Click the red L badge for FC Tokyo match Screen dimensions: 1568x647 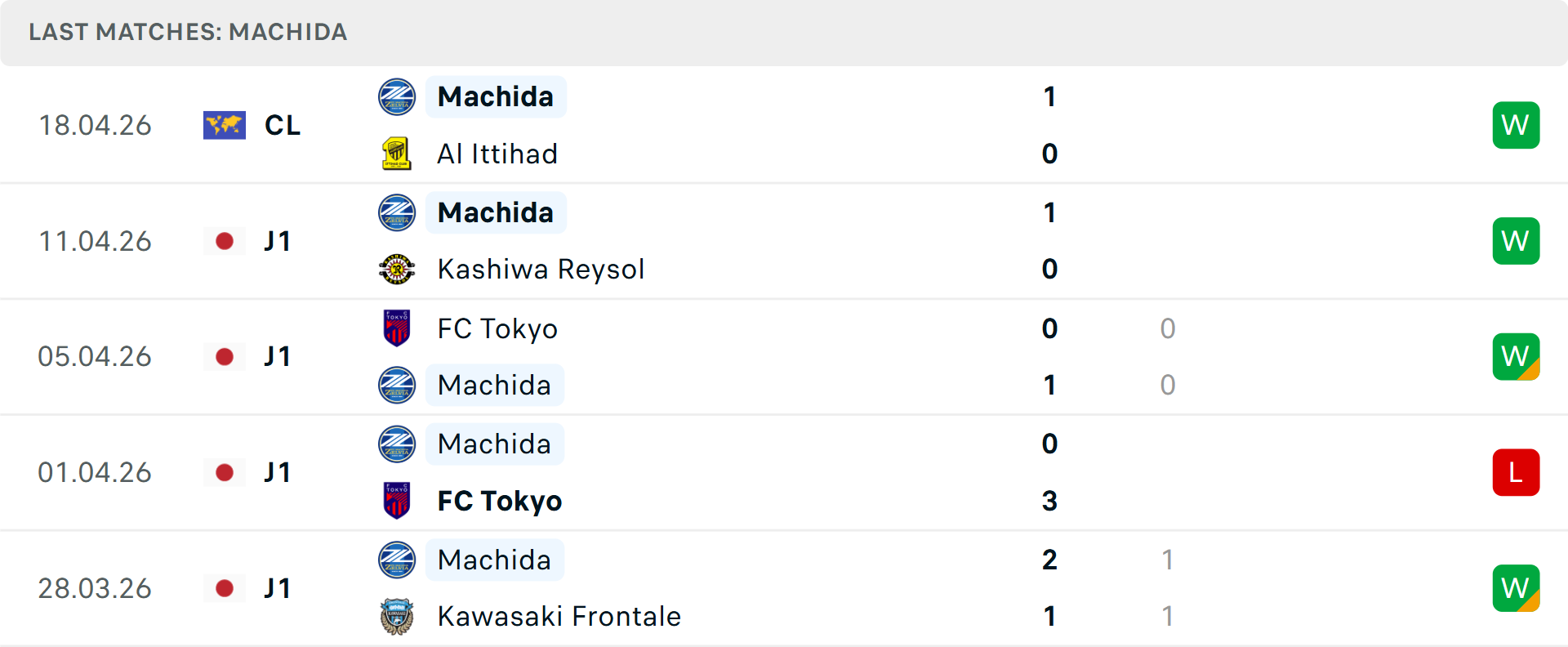click(x=1516, y=472)
